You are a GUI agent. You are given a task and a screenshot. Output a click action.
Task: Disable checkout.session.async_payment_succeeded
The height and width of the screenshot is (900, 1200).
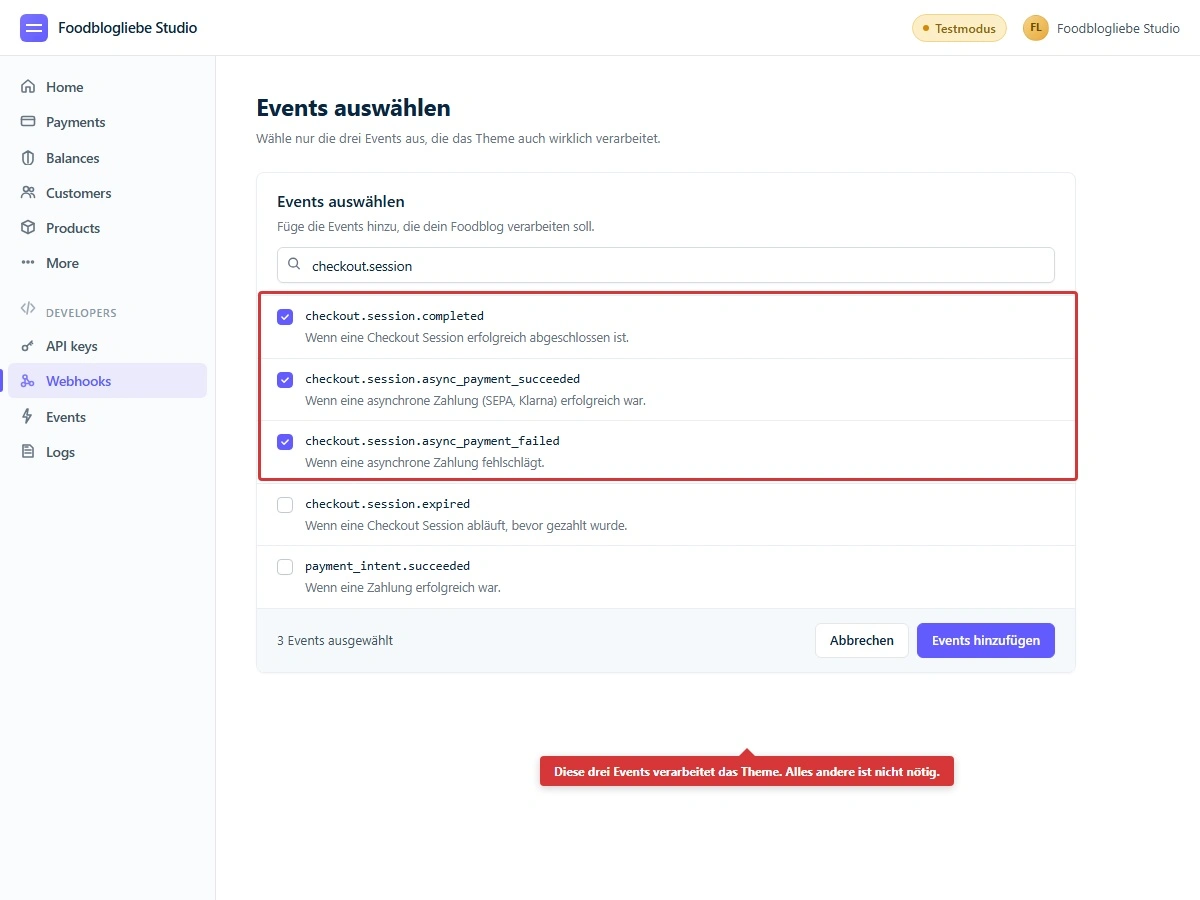pyautogui.click(x=285, y=379)
